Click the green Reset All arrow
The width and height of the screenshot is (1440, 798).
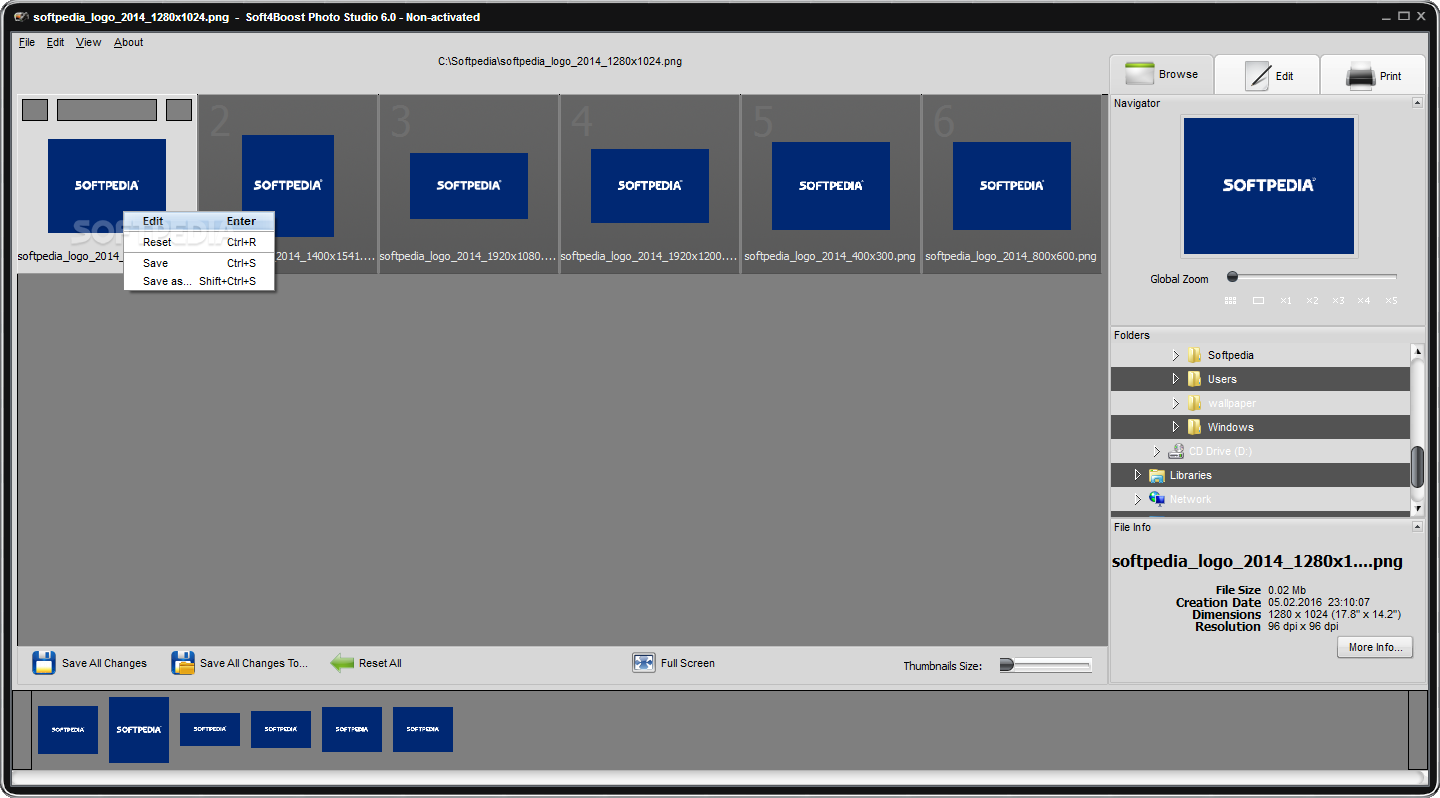click(342, 663)
